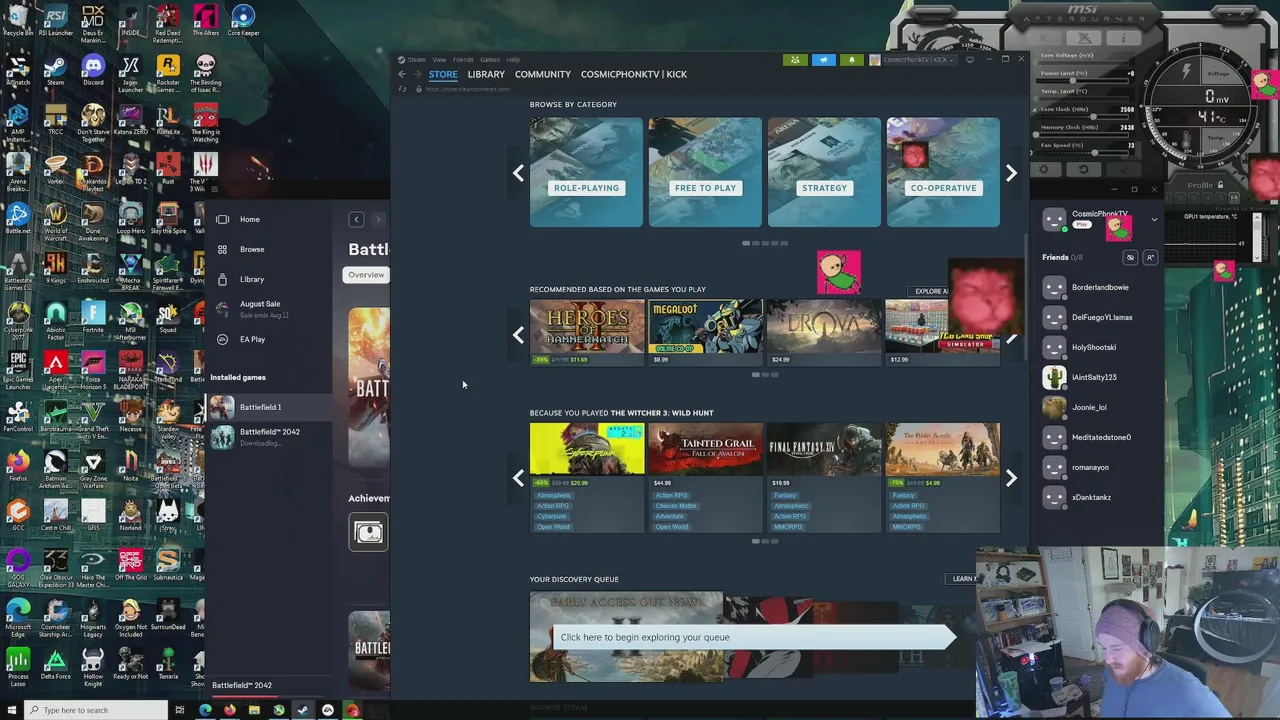This screenshot has width=1280, height=720.
Task: Select Battle.net desktop icon
Action: [x=18, y=219]
